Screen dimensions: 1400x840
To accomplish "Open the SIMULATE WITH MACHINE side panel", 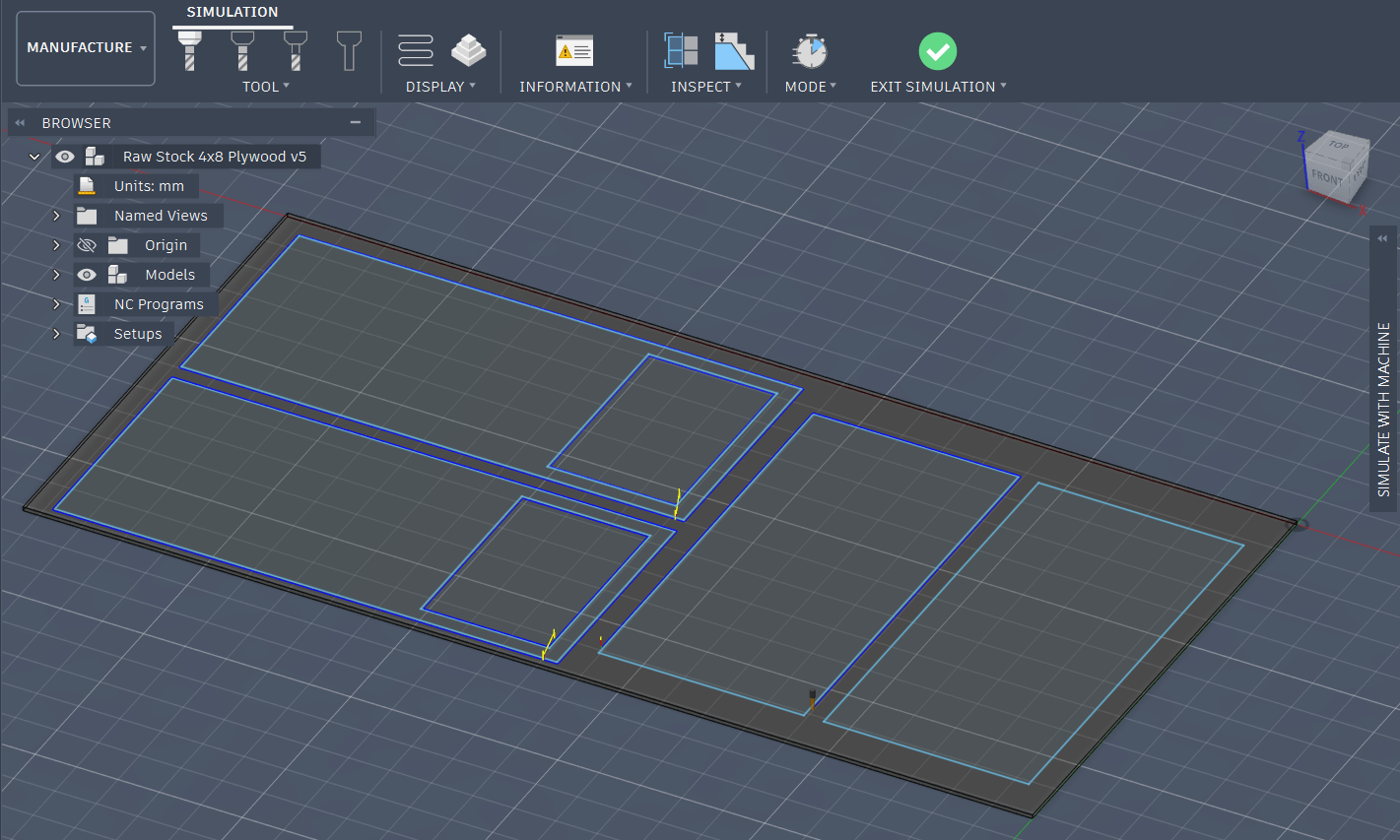I will click(1384, 410).
